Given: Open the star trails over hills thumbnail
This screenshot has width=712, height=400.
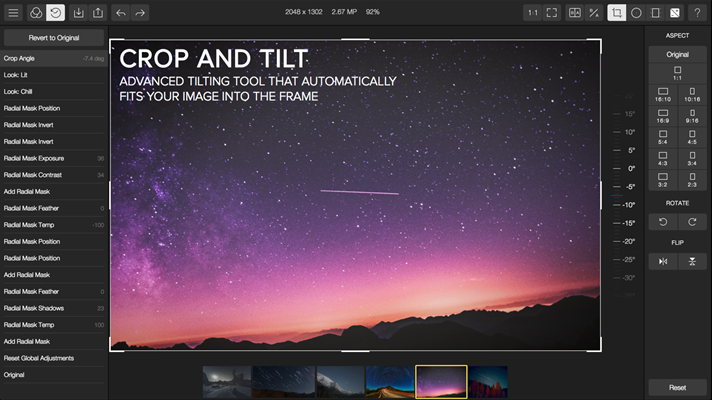Looking at the screenshot, I should click(x=283, y=382).
